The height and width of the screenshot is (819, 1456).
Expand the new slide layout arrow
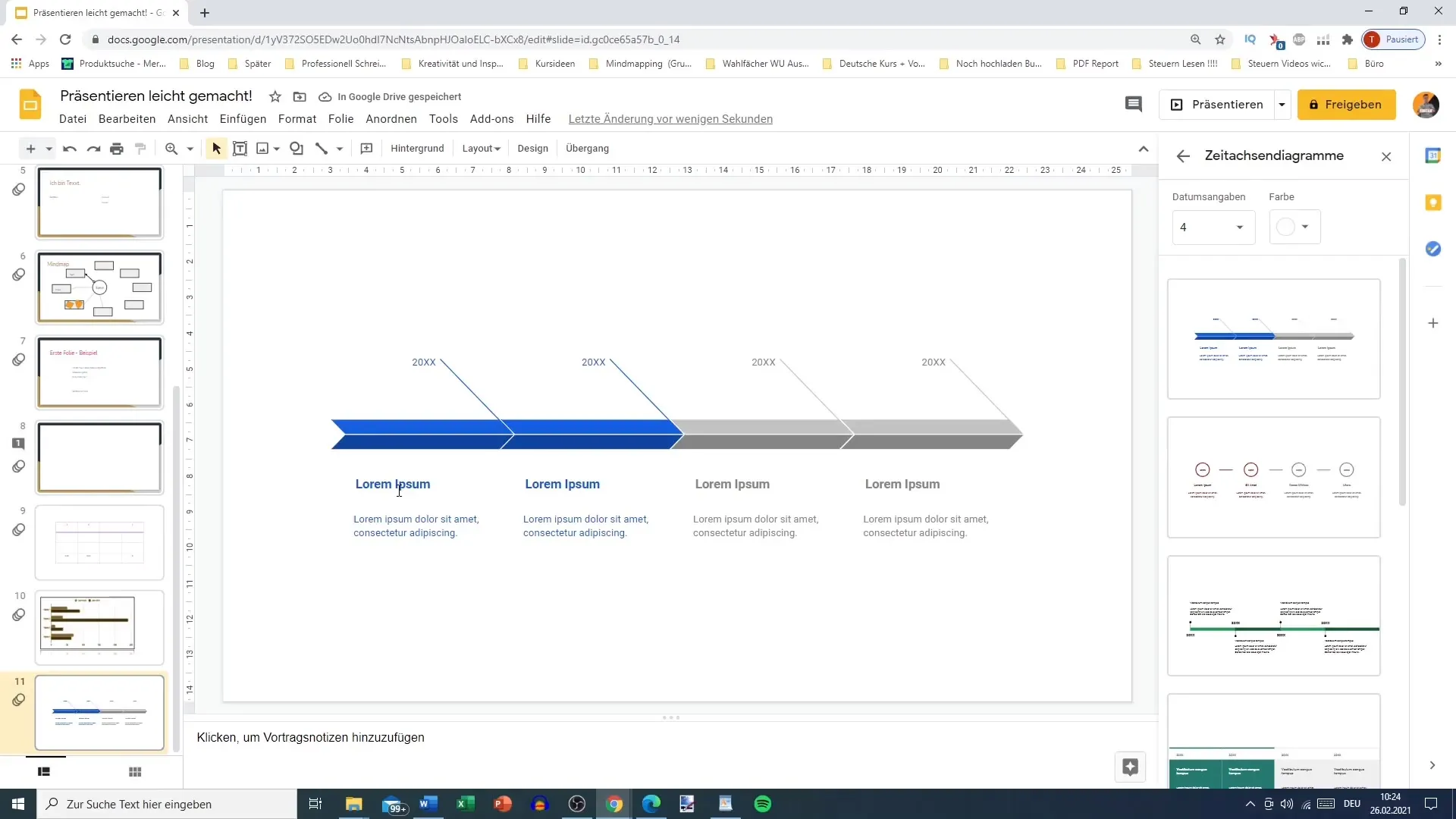pos(49,149)
